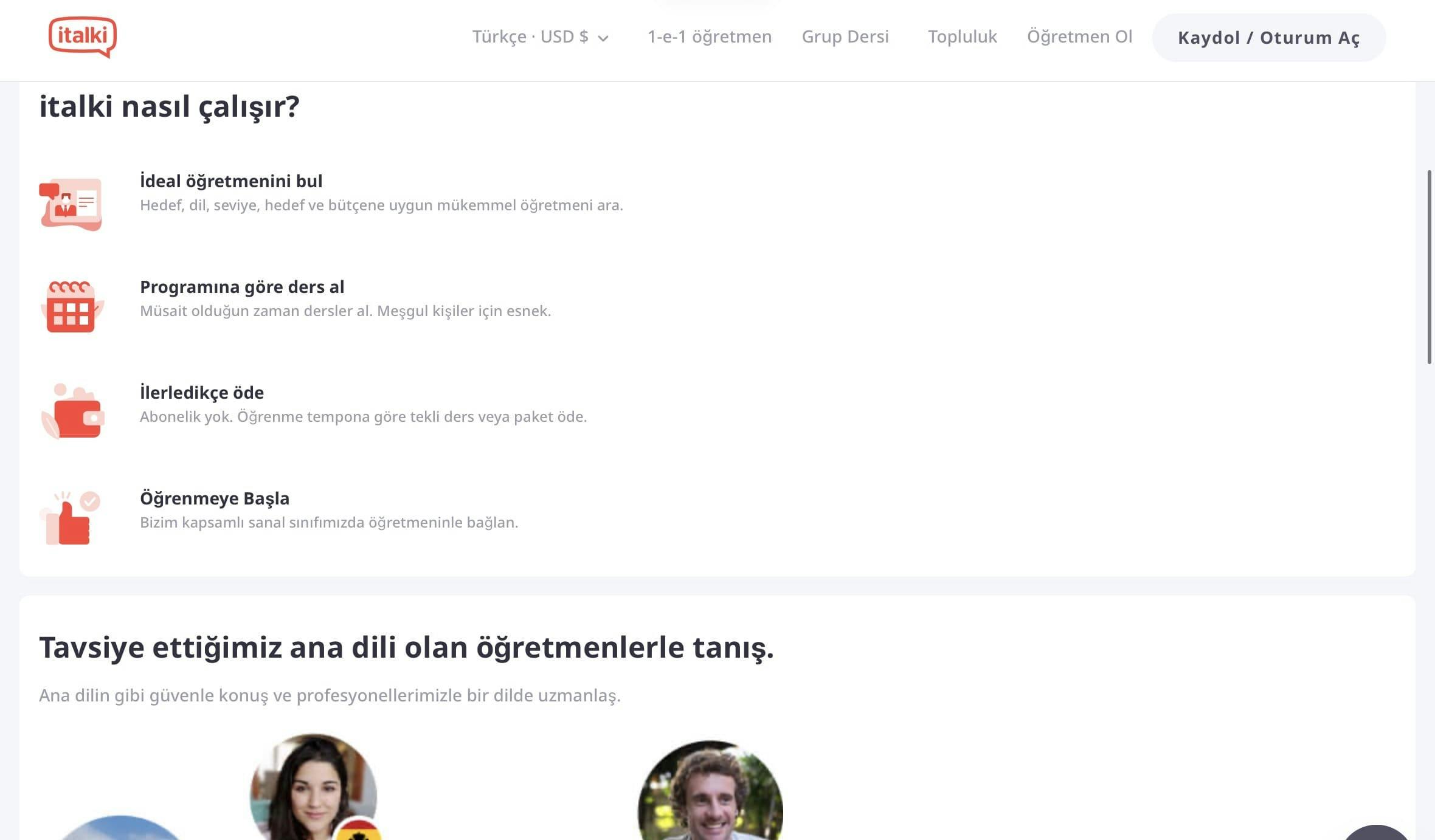Click the page vertical scrollbar thumb
1435x840 pixels.
(1429, 267)
